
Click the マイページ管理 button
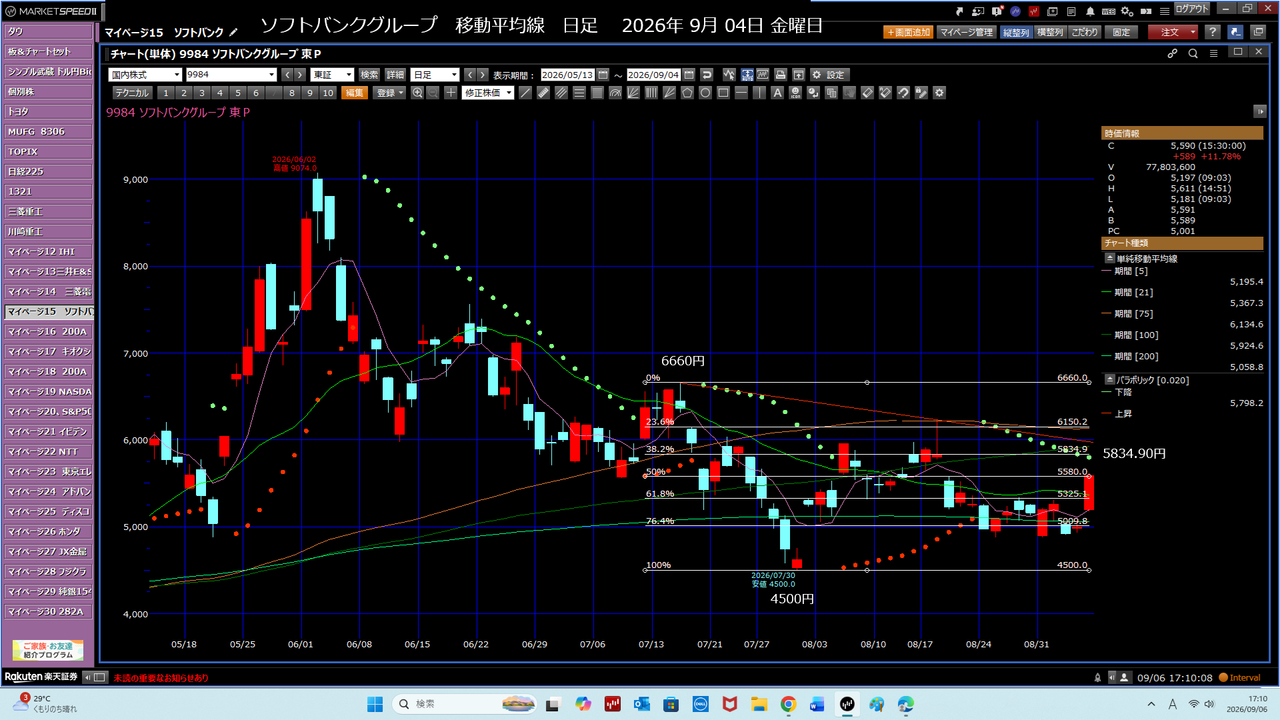tap(966, 32)
